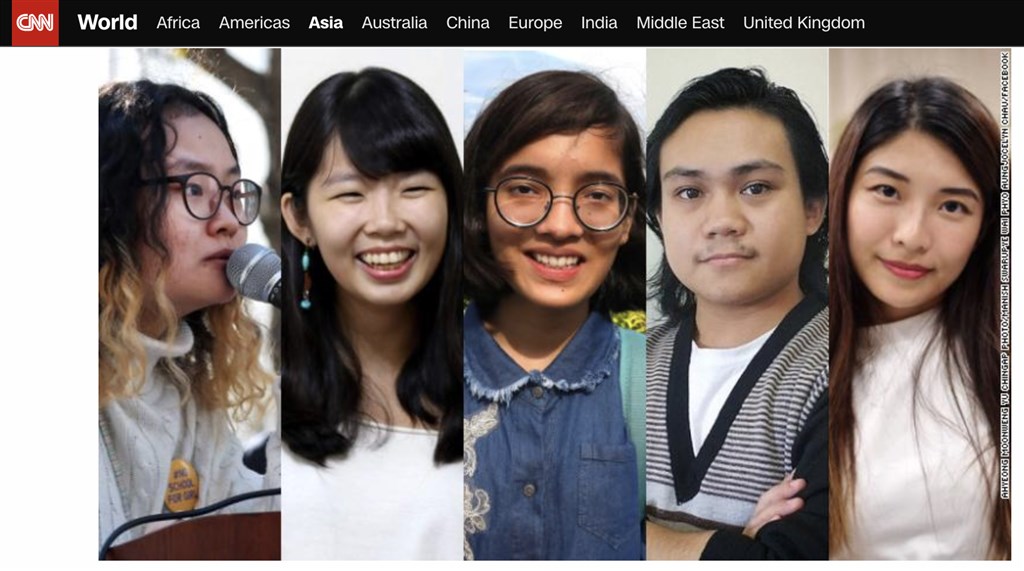The height and width of the screenshot is (571, 1024).
Task: Open the India section link
Action: [x=599, y=23]
